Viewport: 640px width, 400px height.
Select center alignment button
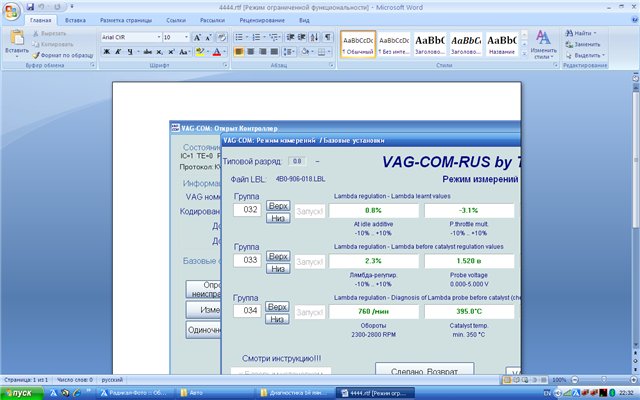coord(251,52)
